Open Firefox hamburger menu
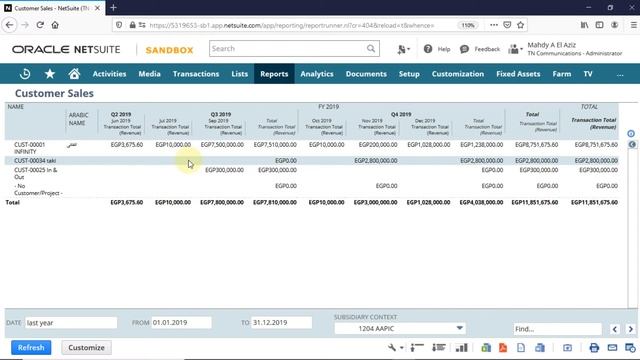 (x=633, y=25)
